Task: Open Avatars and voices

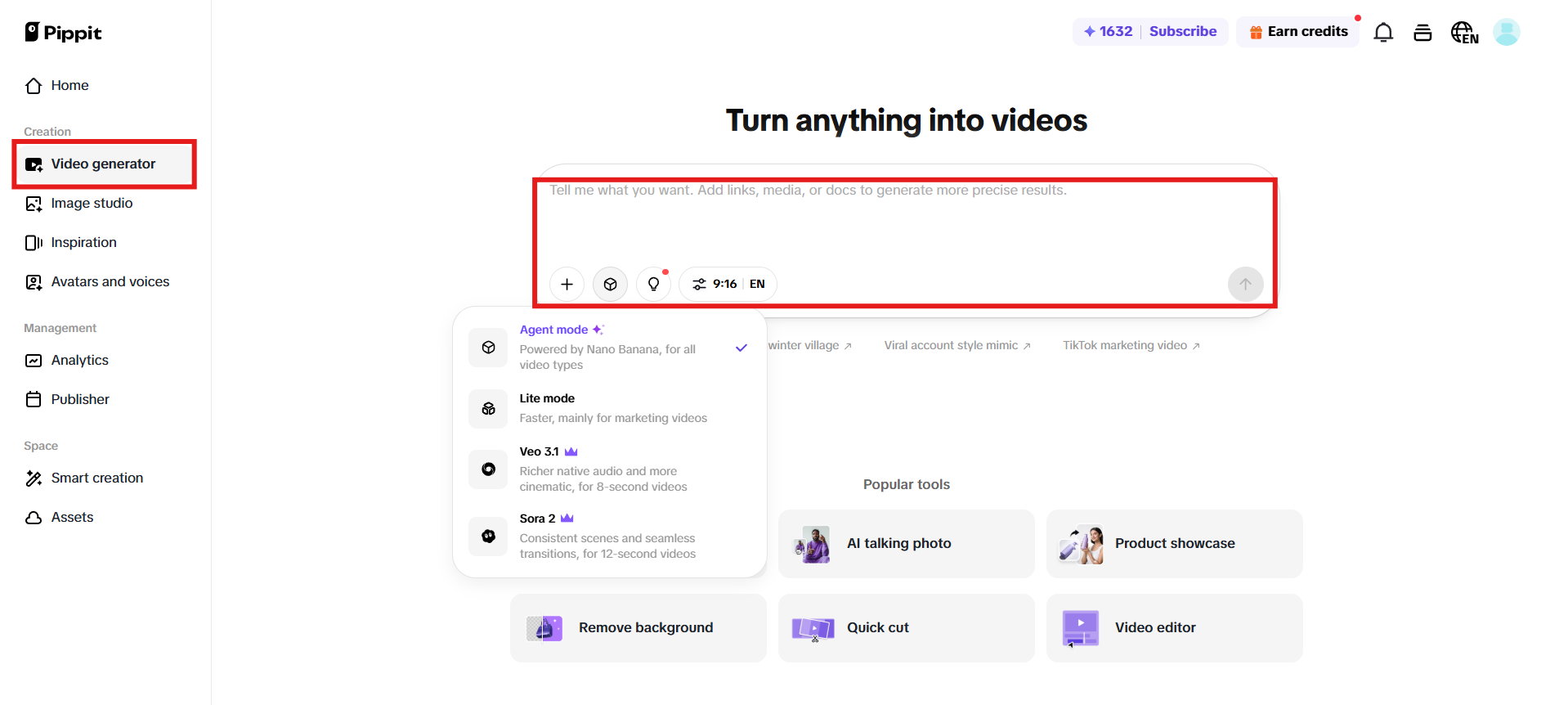Action: tap(105, 281)
